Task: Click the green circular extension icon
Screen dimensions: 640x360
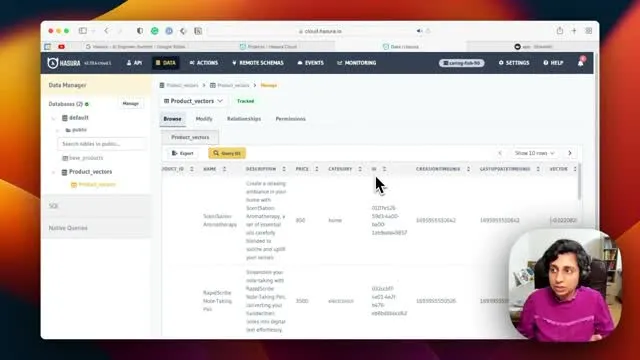Action: (155, 31)
